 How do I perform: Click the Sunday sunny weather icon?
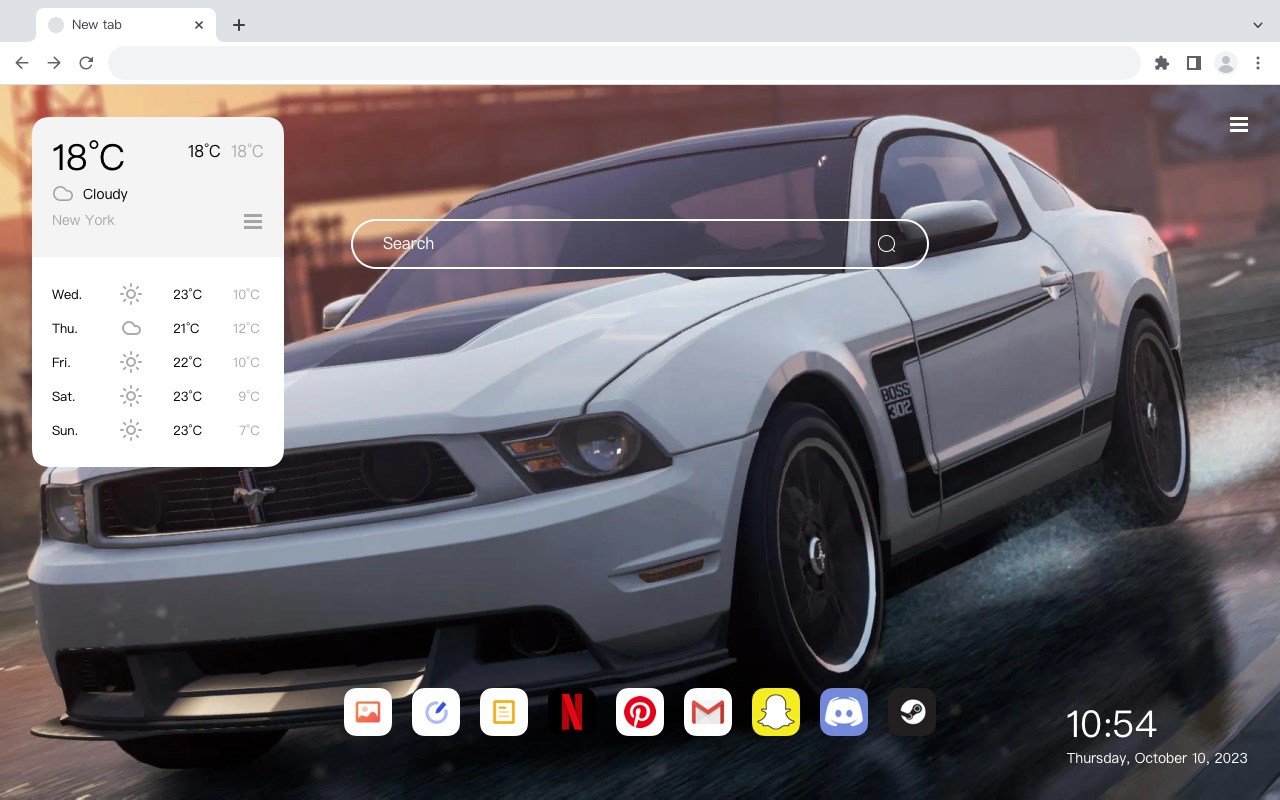(x=131, y=430)
